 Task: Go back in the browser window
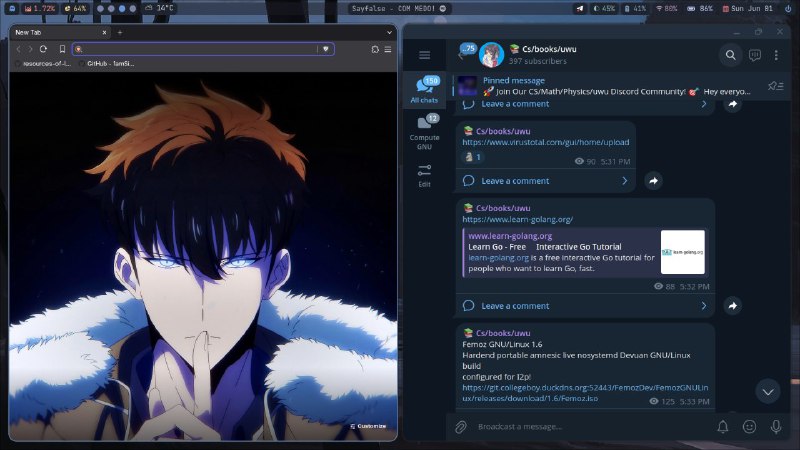[18, 49]
